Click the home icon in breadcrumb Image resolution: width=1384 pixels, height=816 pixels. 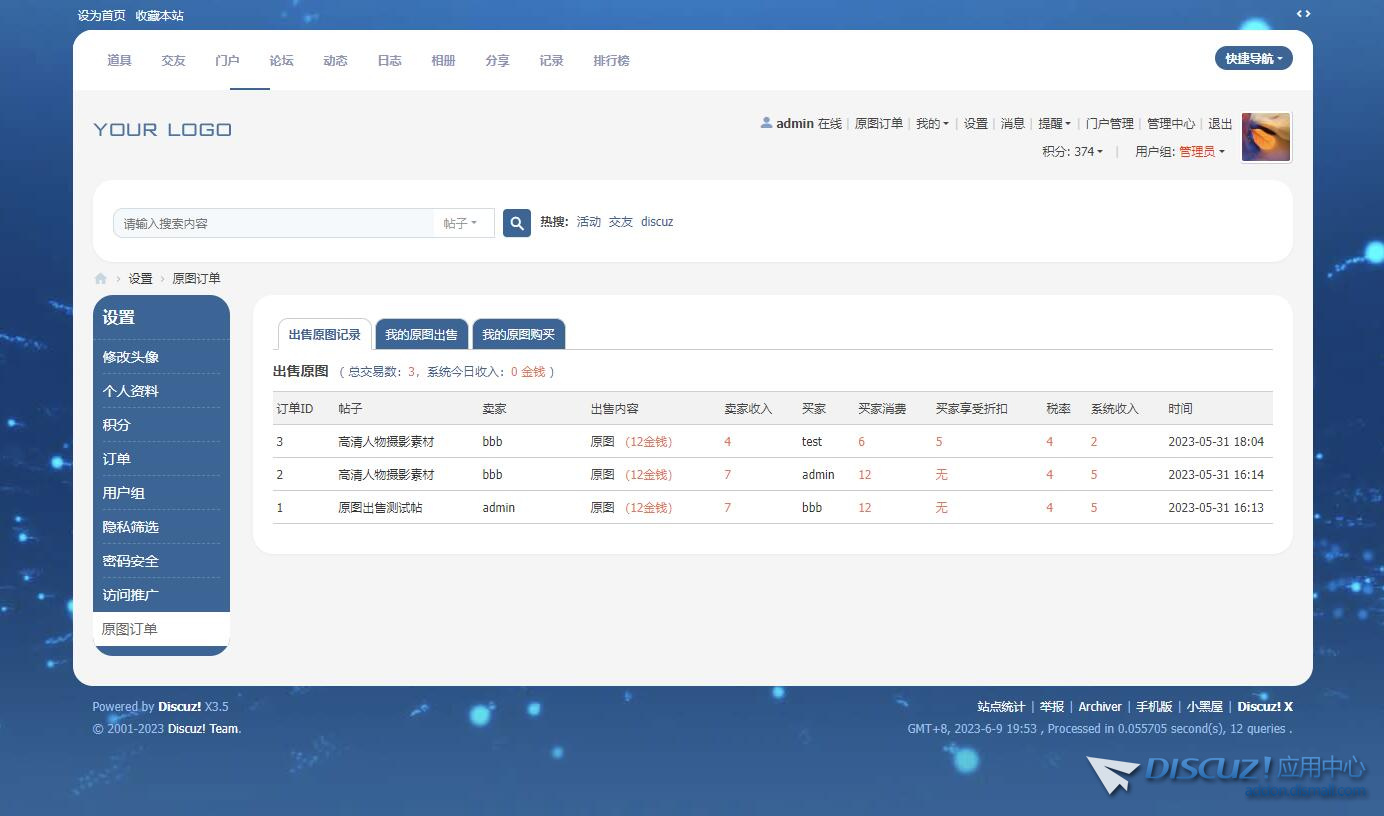[x=100, y=279]
